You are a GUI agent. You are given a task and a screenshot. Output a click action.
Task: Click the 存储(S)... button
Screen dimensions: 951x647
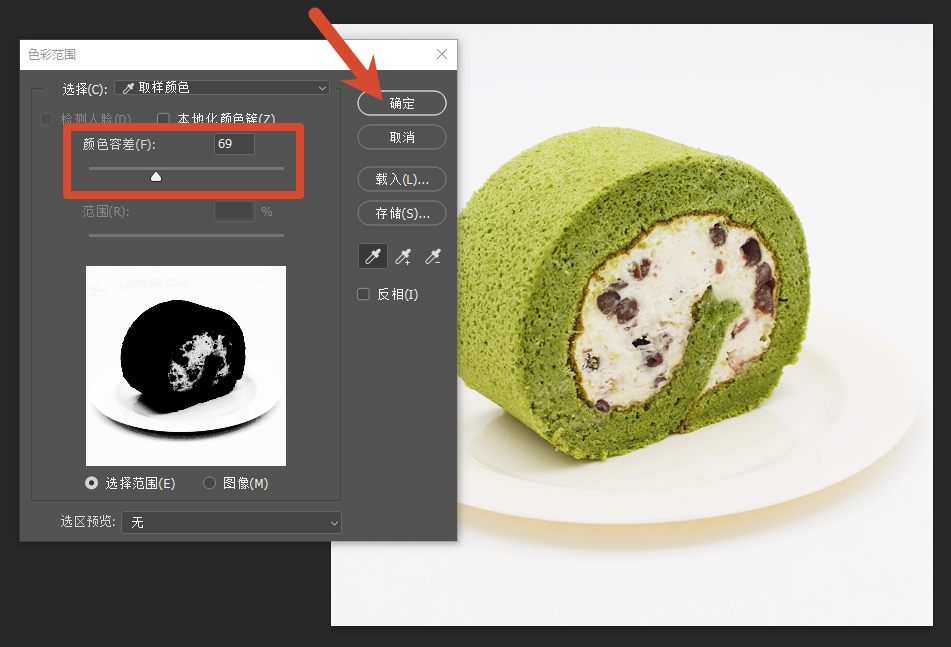(402, 213)
